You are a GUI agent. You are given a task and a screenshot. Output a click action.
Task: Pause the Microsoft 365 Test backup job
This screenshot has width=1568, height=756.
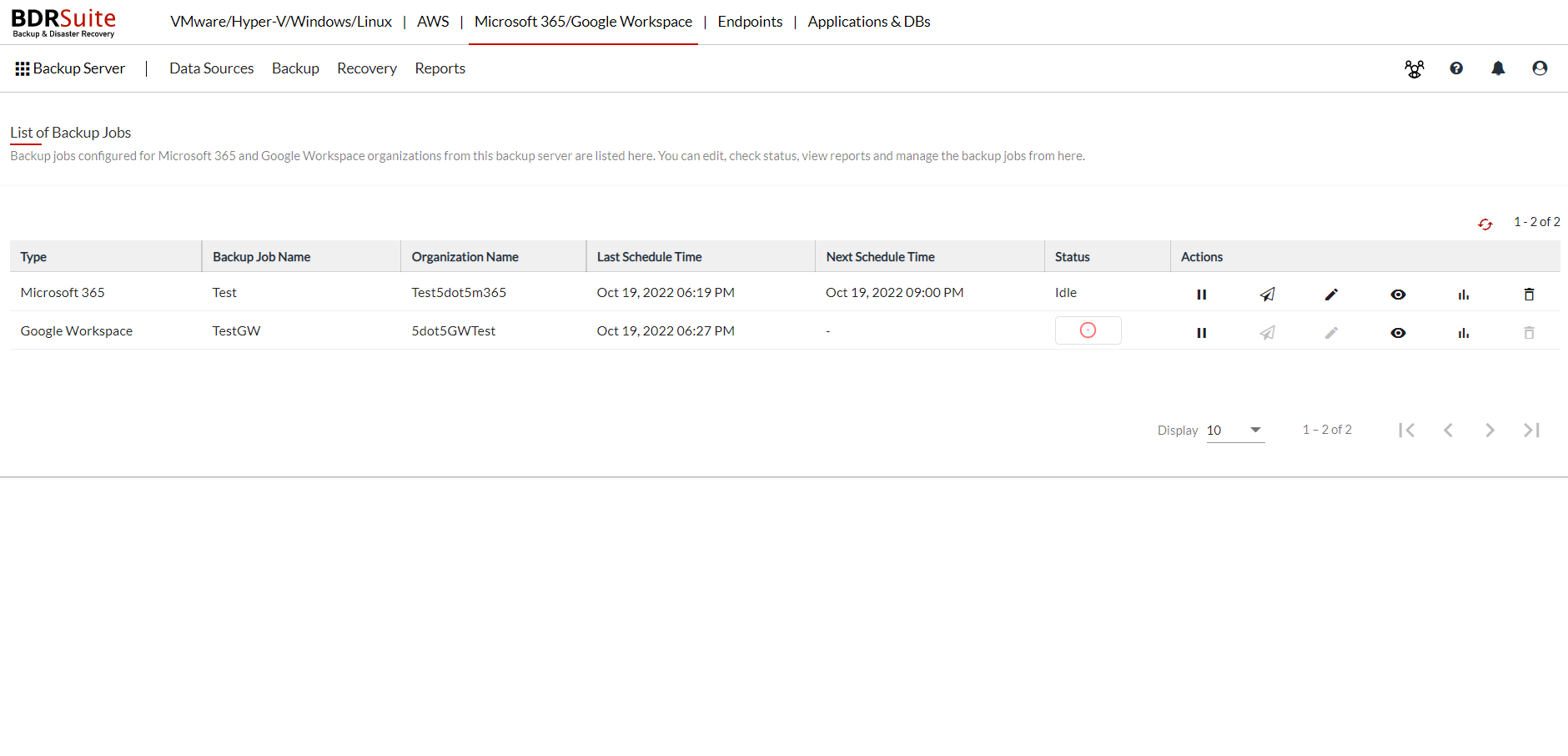1201,294
